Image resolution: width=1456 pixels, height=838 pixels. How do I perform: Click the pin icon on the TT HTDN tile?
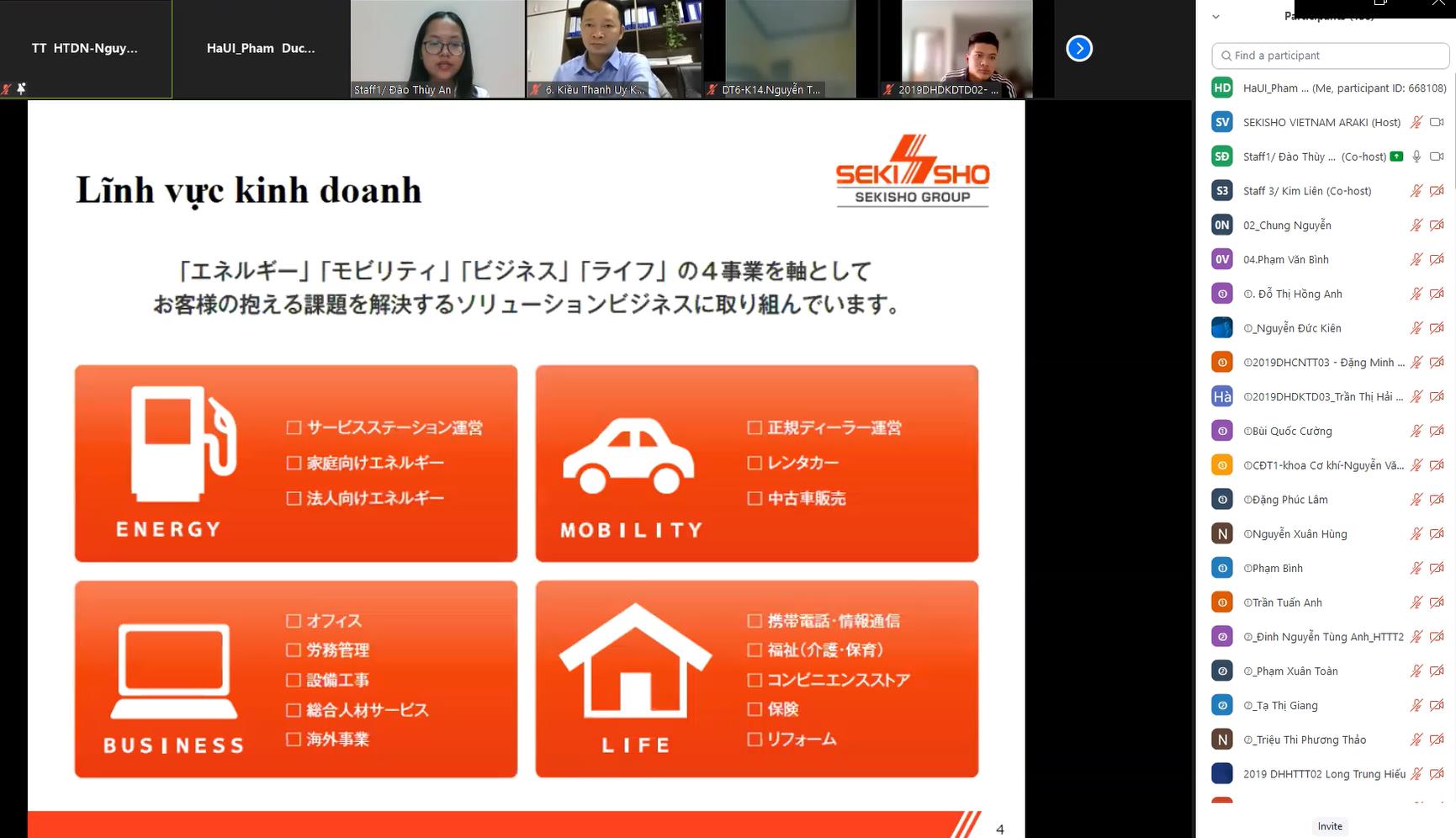click(x=21, y=88)
